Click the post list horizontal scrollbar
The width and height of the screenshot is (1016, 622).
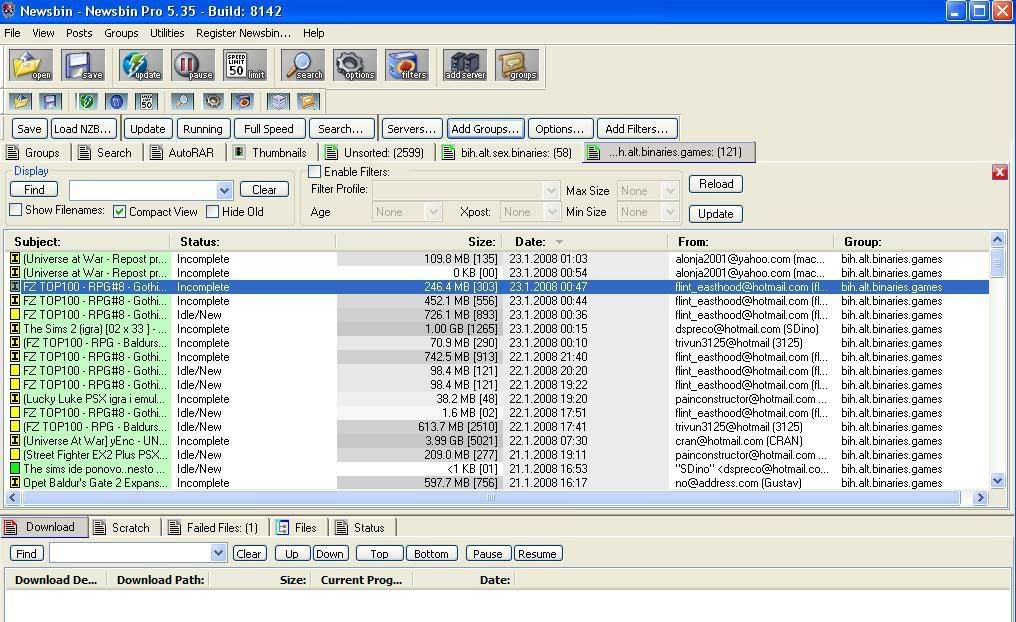click(x=491, y=498)
